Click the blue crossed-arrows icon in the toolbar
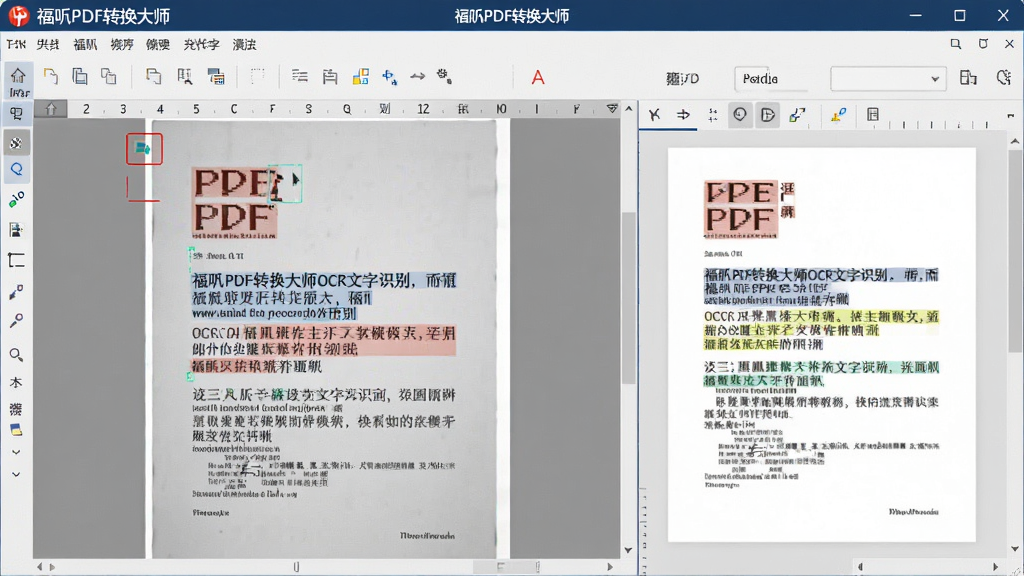 [390, 77]
